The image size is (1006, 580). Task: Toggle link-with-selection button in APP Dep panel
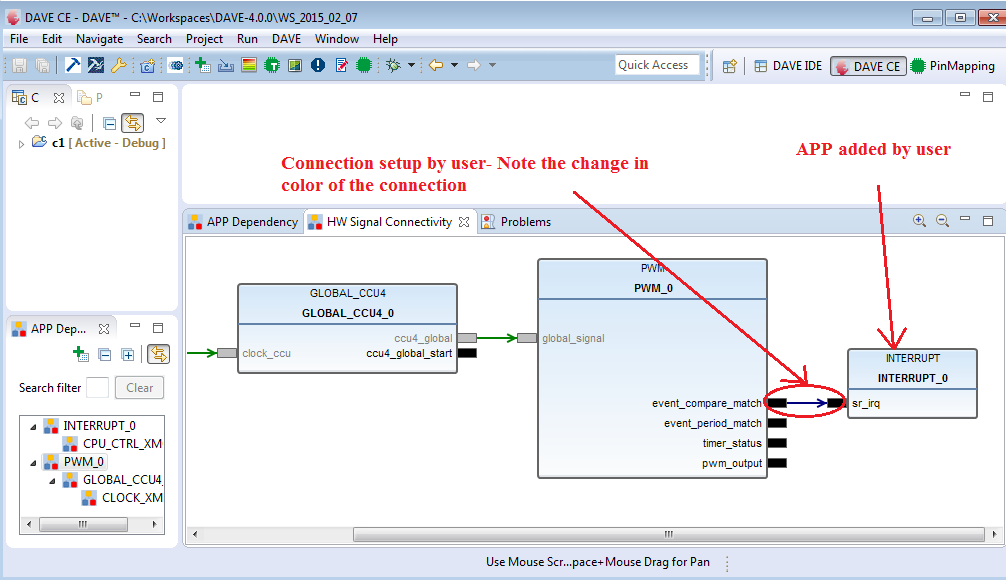158,354
